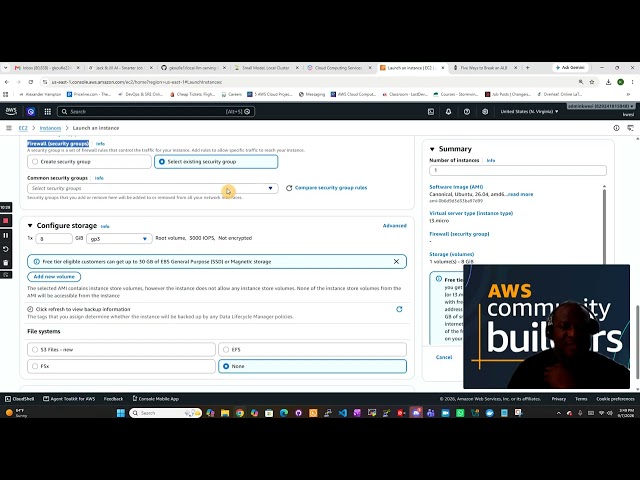Viewport: 640px width, 480px height.
Task: Click the Firewall (security group) summary link
Action: pyautogui.click(x=459, y=234)
